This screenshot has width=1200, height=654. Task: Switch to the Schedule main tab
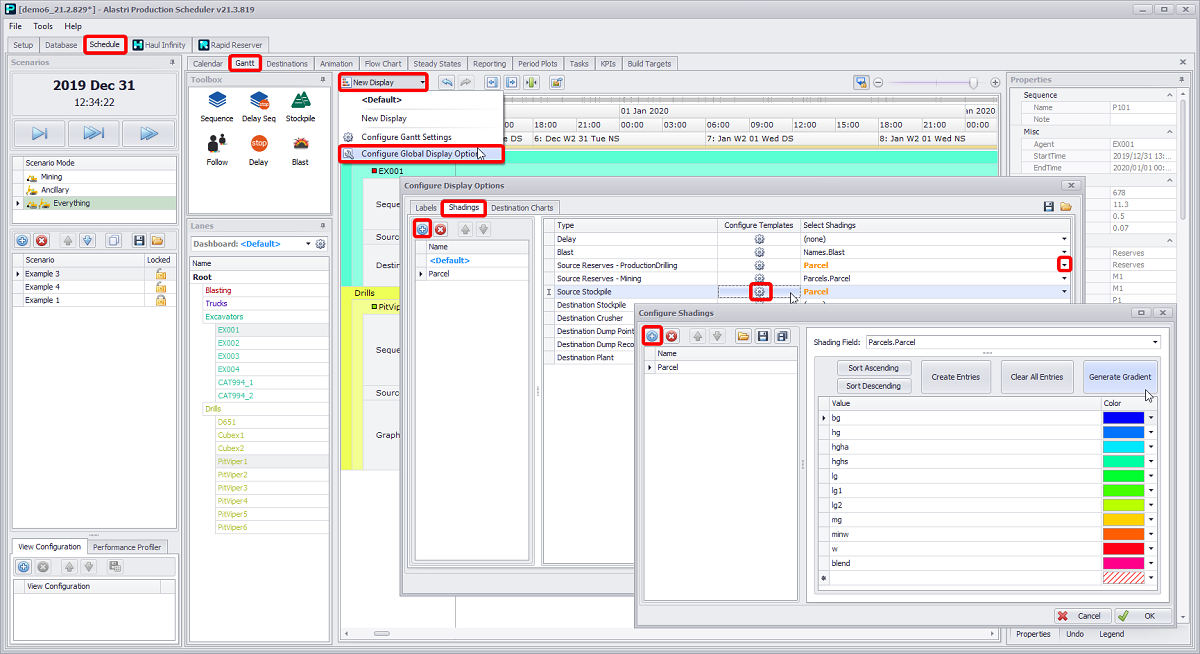pos(104,45)
